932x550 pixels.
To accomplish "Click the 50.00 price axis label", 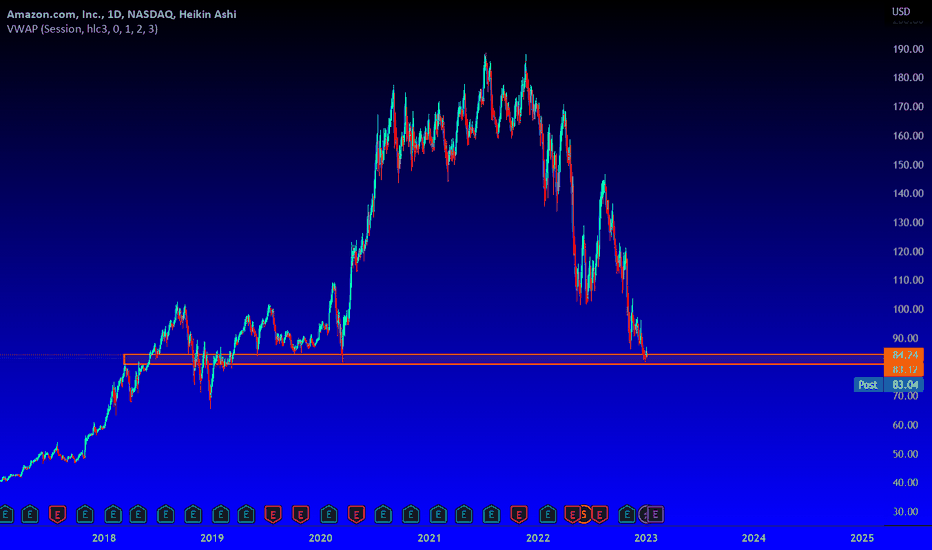I will [905, 454].
